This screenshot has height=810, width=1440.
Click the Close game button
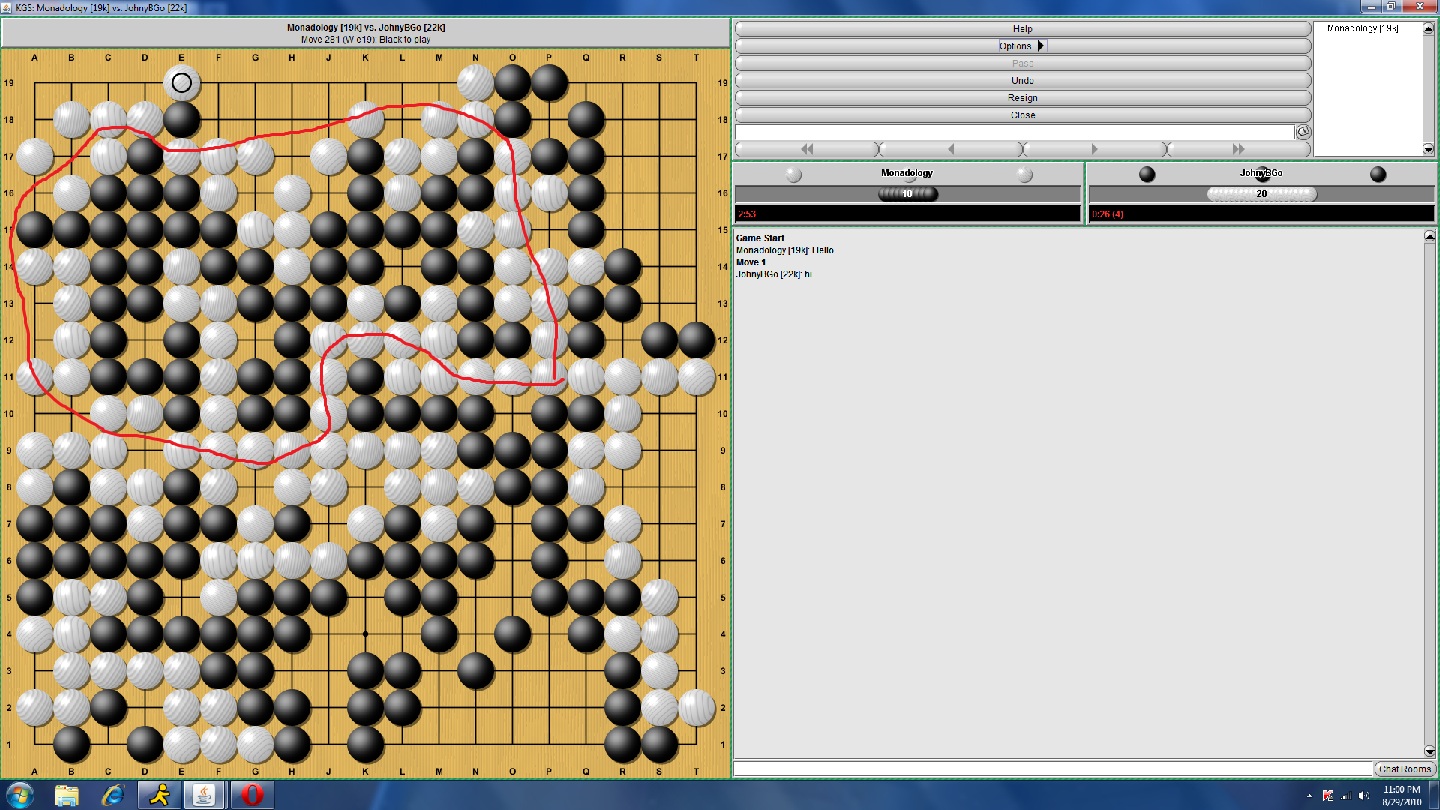point(1022,115)
